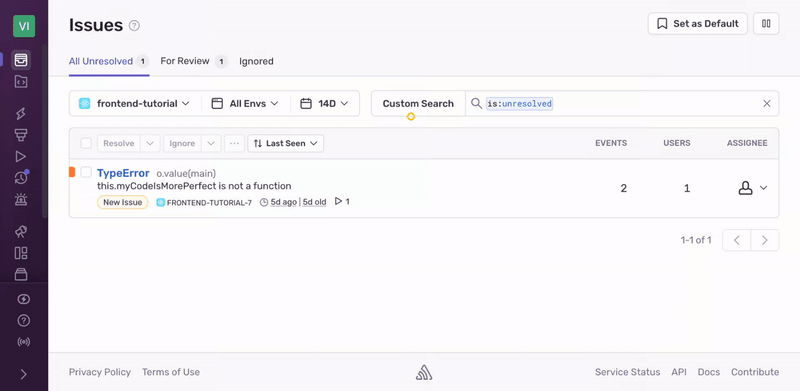Click the replay count play icon

[x=338, y=202]
